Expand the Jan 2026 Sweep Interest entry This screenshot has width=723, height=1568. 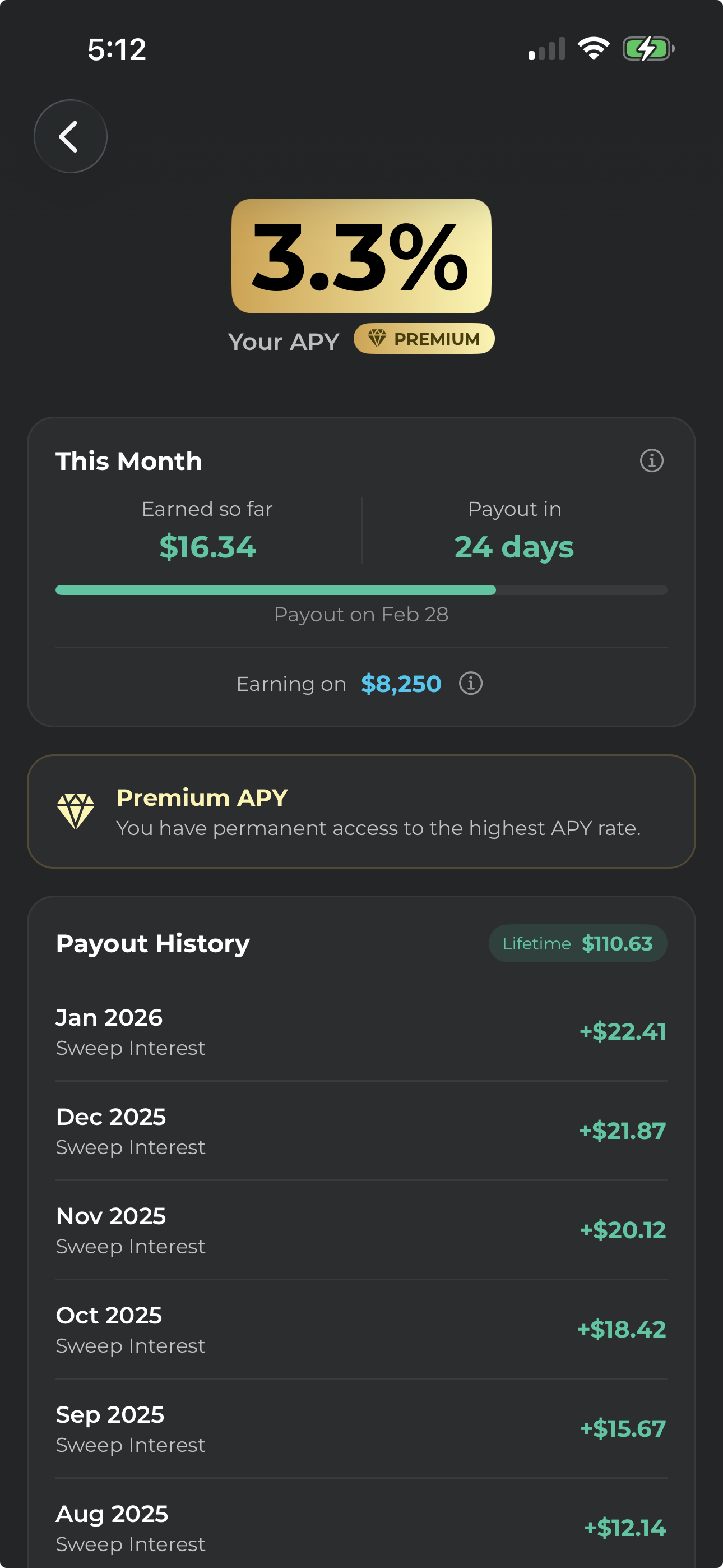(361, 1031)
